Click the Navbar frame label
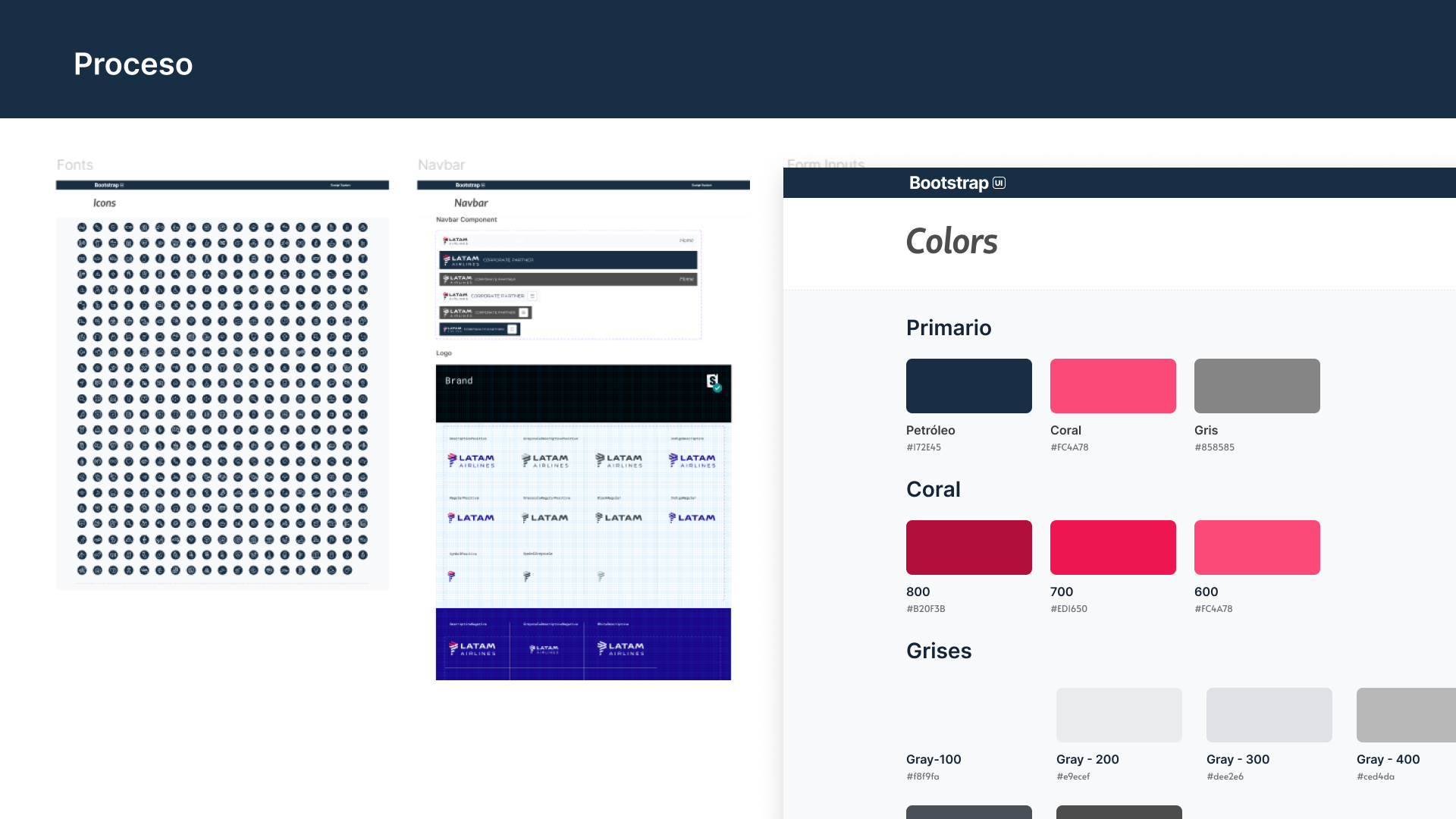Viewport: 1456px width, 819px height. pyautogui.click(x=441, y=165)
